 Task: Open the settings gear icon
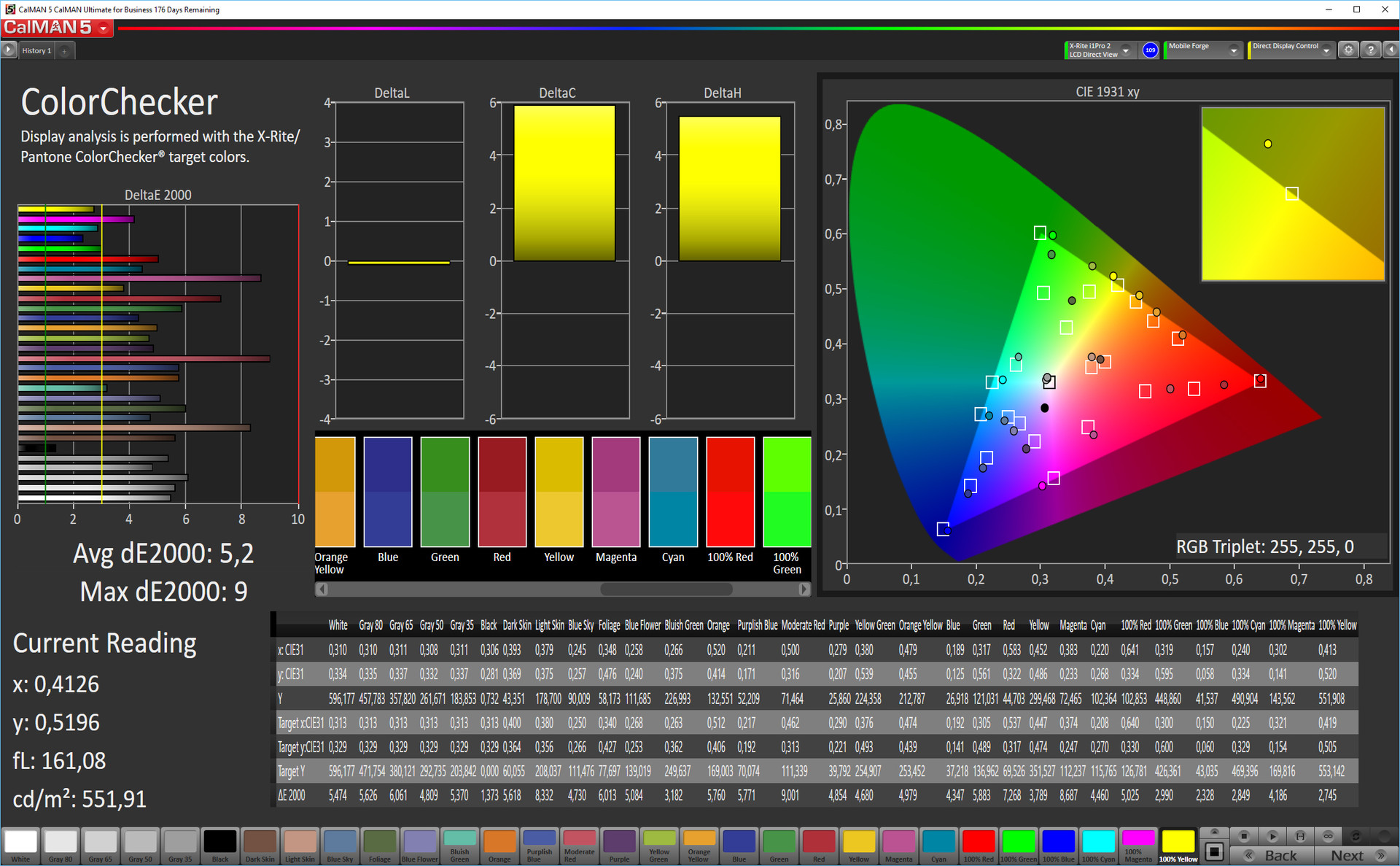pos(1348,50)
